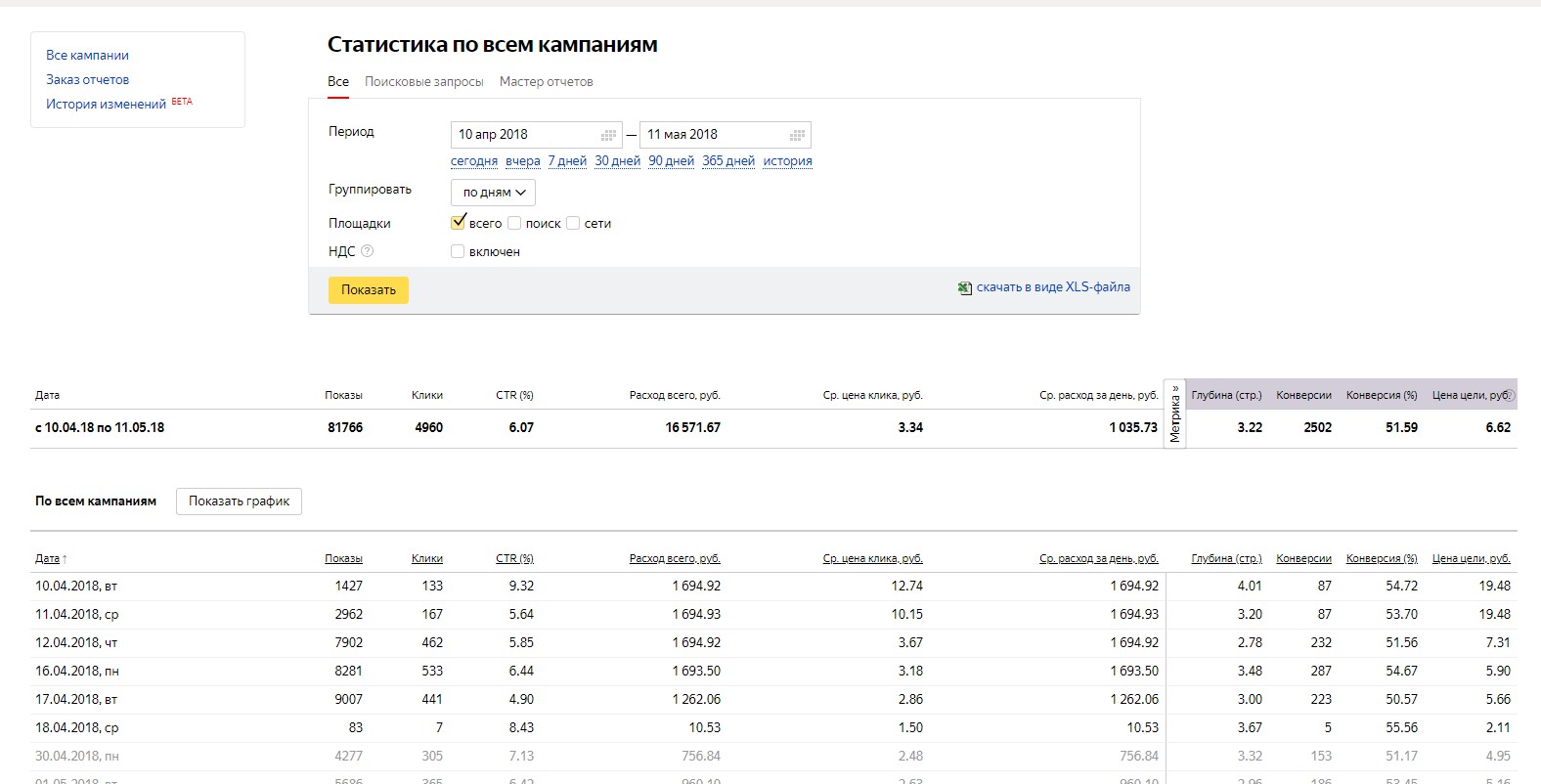Sort lower table by 'Конверсии' column

pos(1303,558)
